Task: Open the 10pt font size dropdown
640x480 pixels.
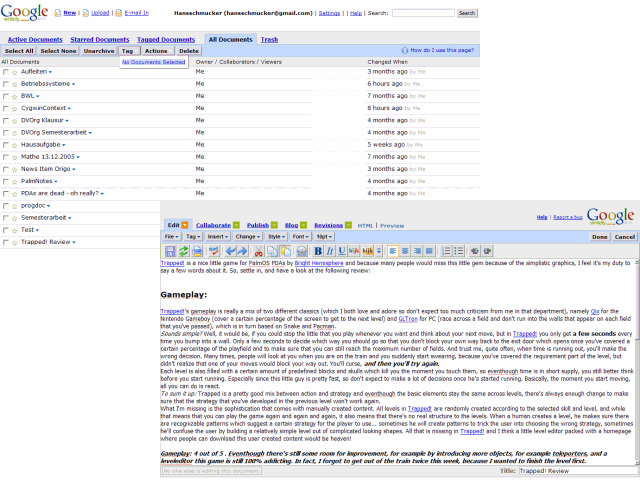Action: [x=324, y=237]
